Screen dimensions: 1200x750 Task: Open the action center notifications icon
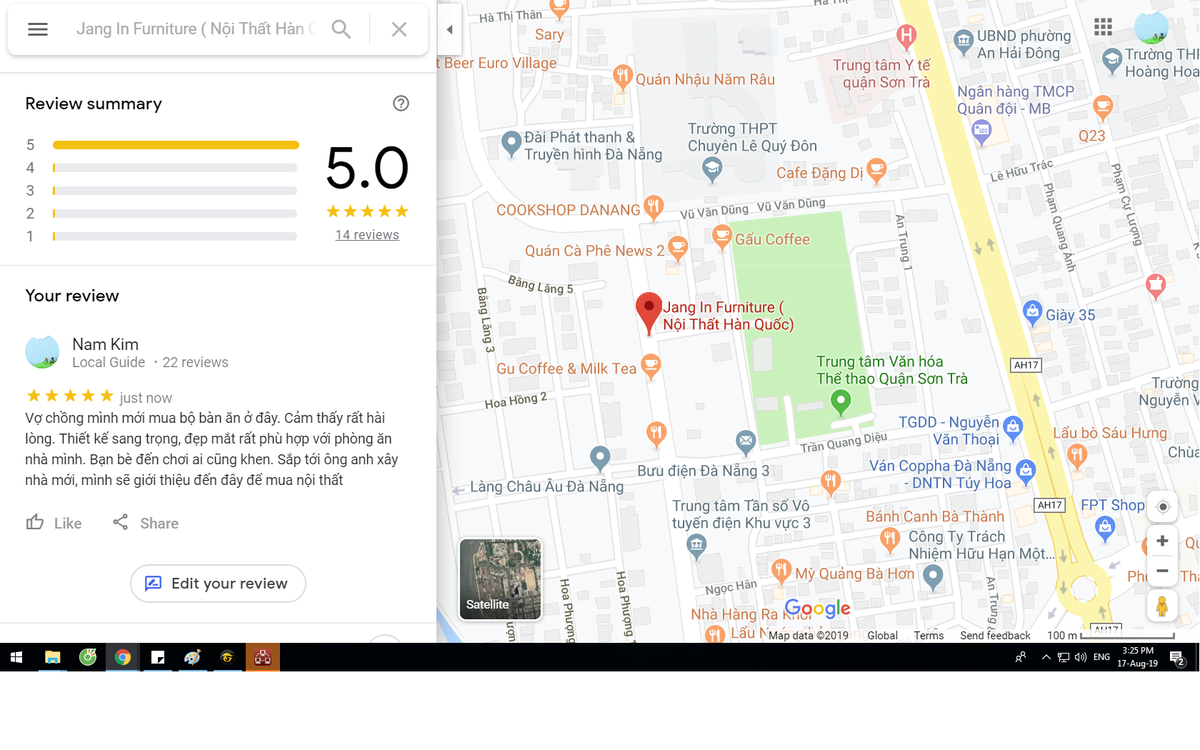pos(1177,657)
